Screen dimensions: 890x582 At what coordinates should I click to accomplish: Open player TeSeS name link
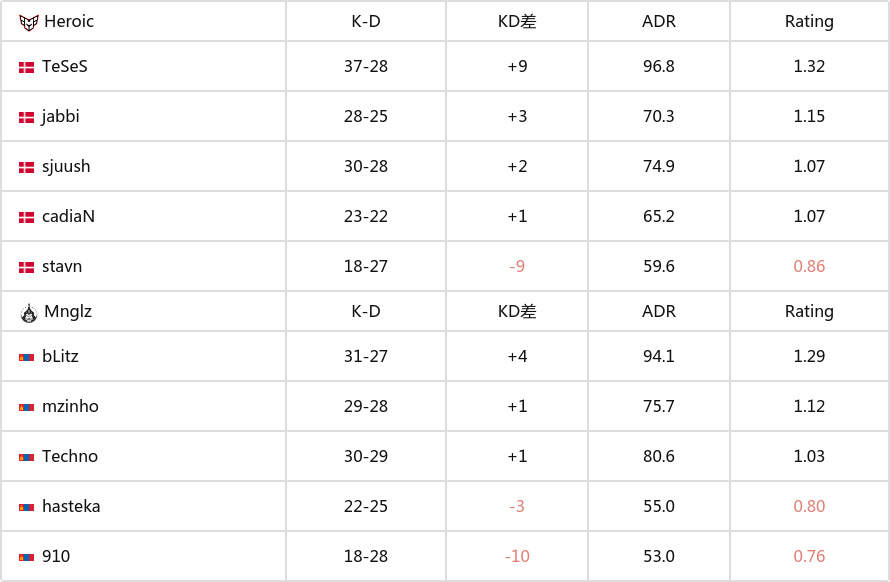(x=65, y=66)
